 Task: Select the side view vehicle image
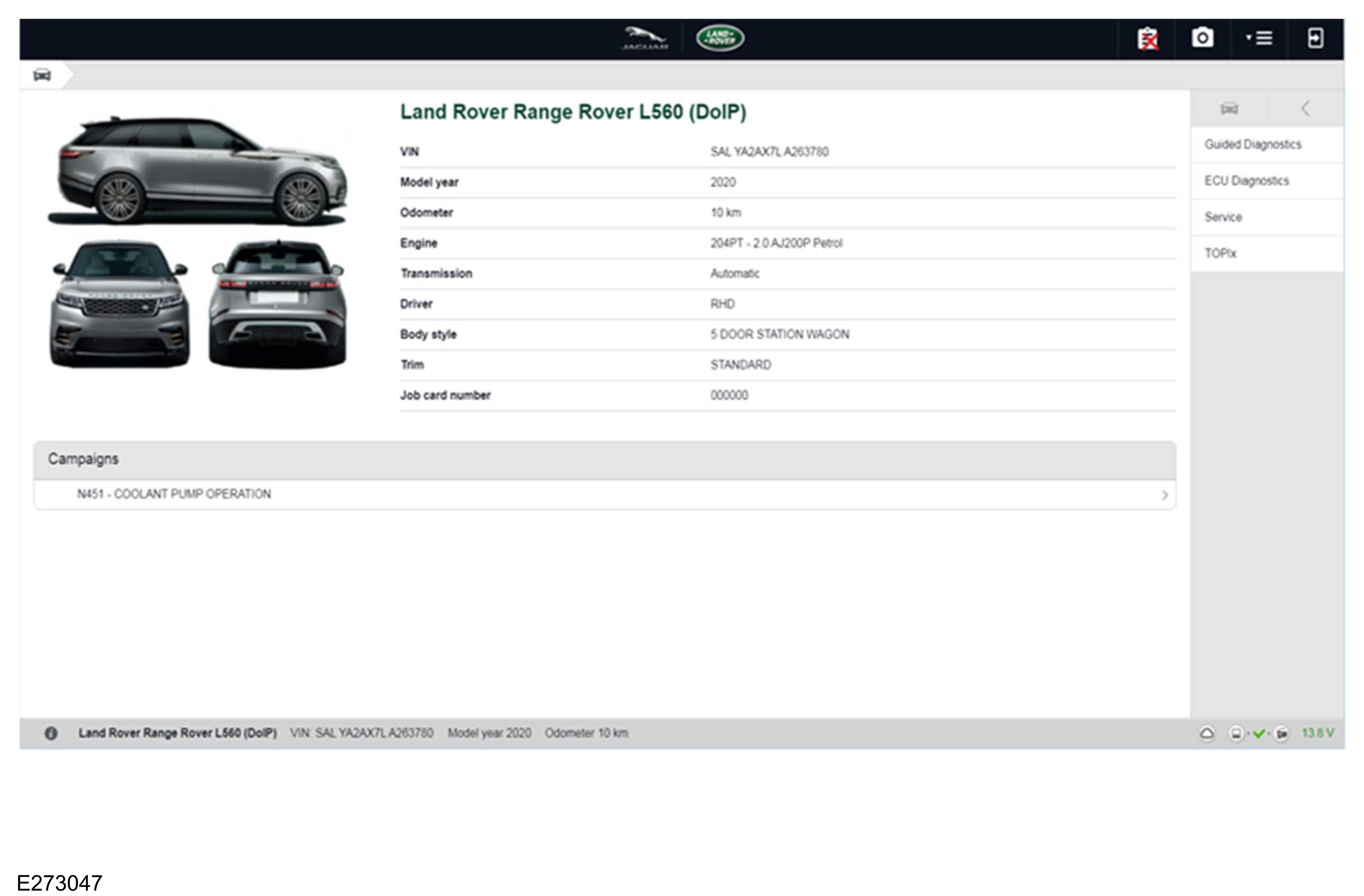[197, 171]
